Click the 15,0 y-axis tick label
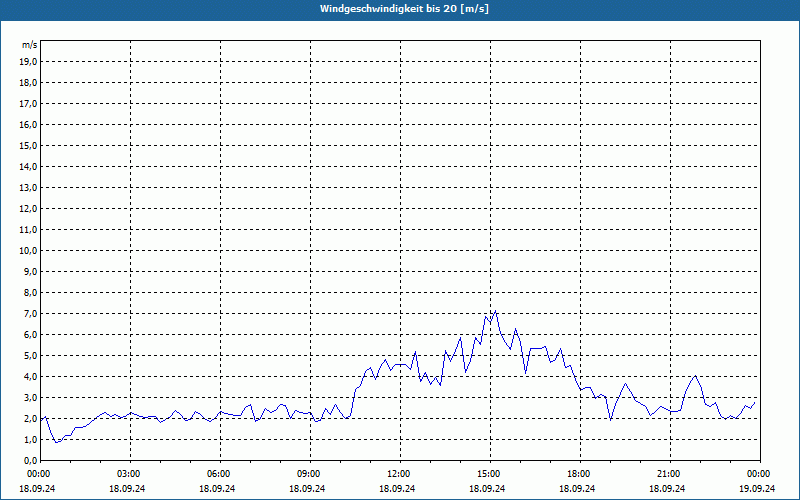Image resolution: width=800 pixels, height=500 pixels. [28, 145]
